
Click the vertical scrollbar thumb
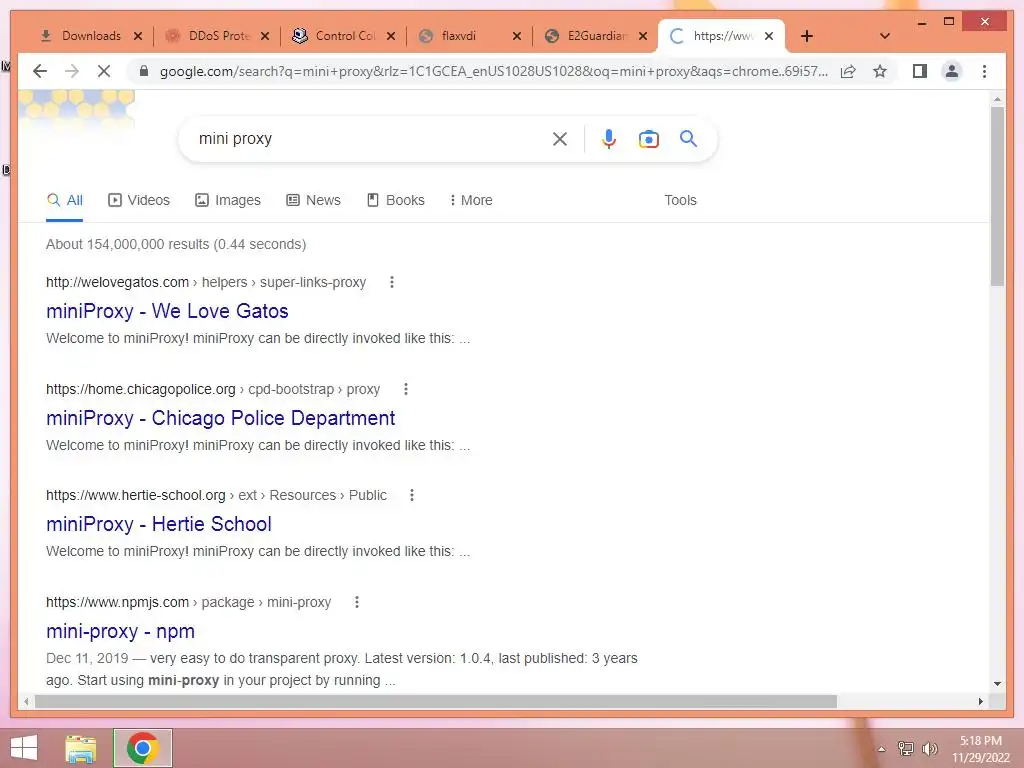(x=997, y=196)
